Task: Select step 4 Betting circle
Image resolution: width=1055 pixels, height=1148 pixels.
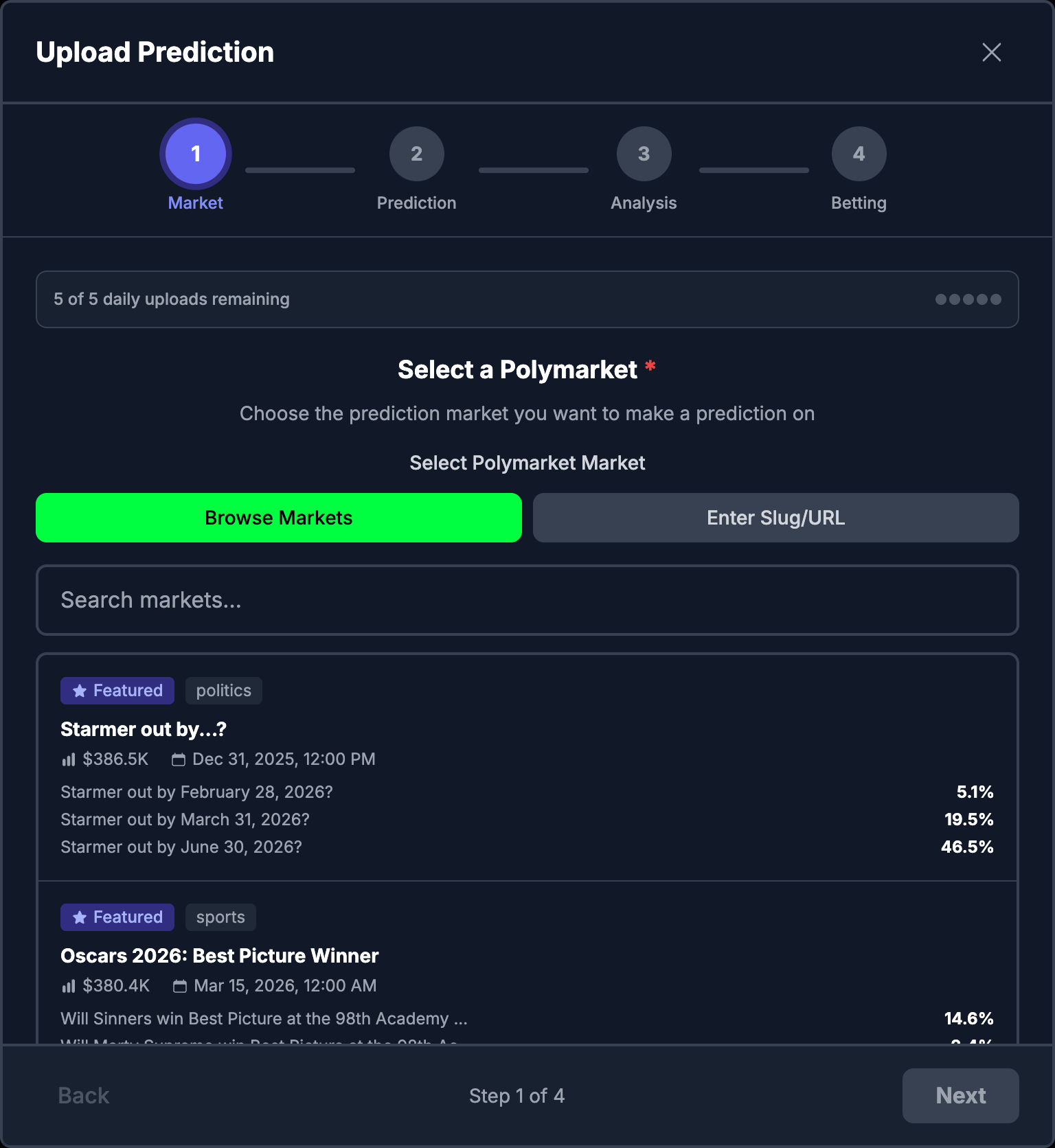Action: 859,154
